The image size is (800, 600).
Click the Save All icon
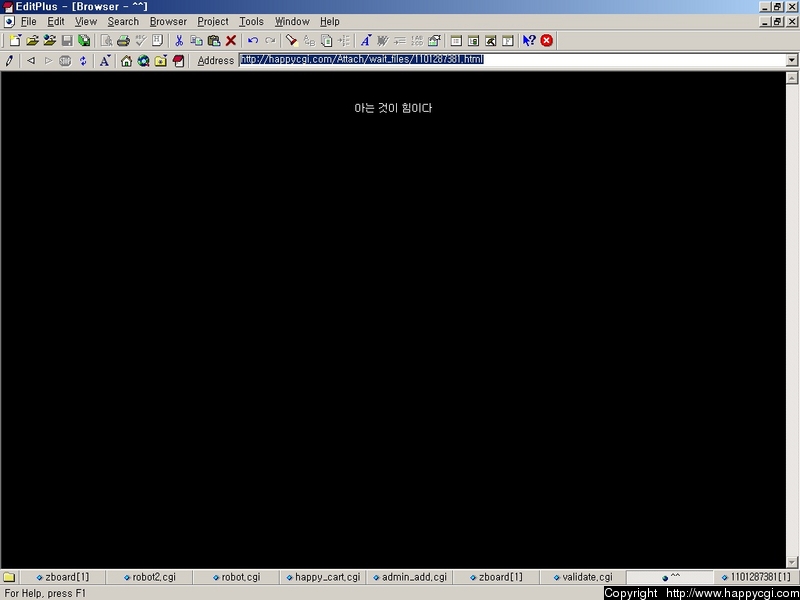click(84, 40)
